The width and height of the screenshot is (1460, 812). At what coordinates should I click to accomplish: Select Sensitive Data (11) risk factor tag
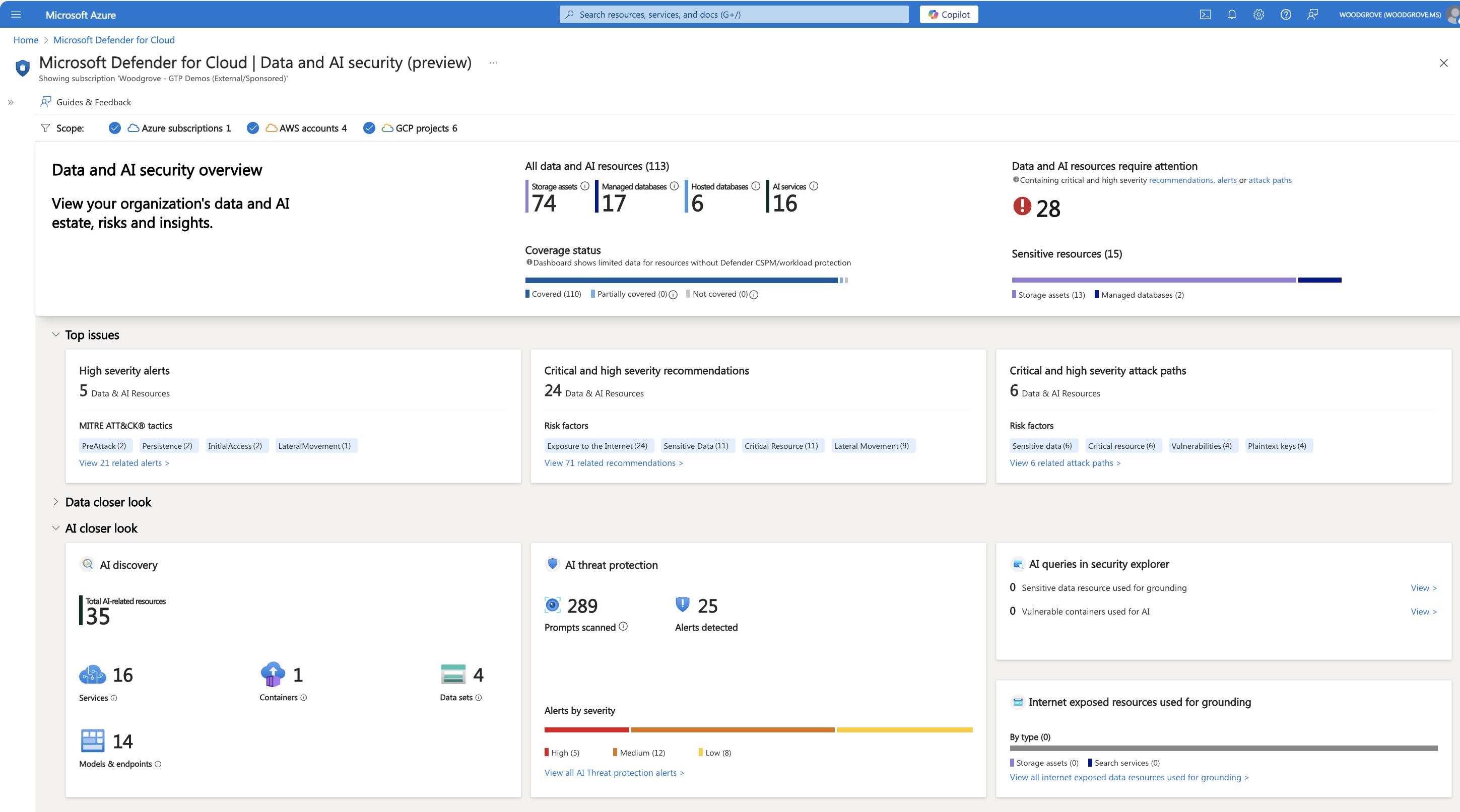point(698,446)
